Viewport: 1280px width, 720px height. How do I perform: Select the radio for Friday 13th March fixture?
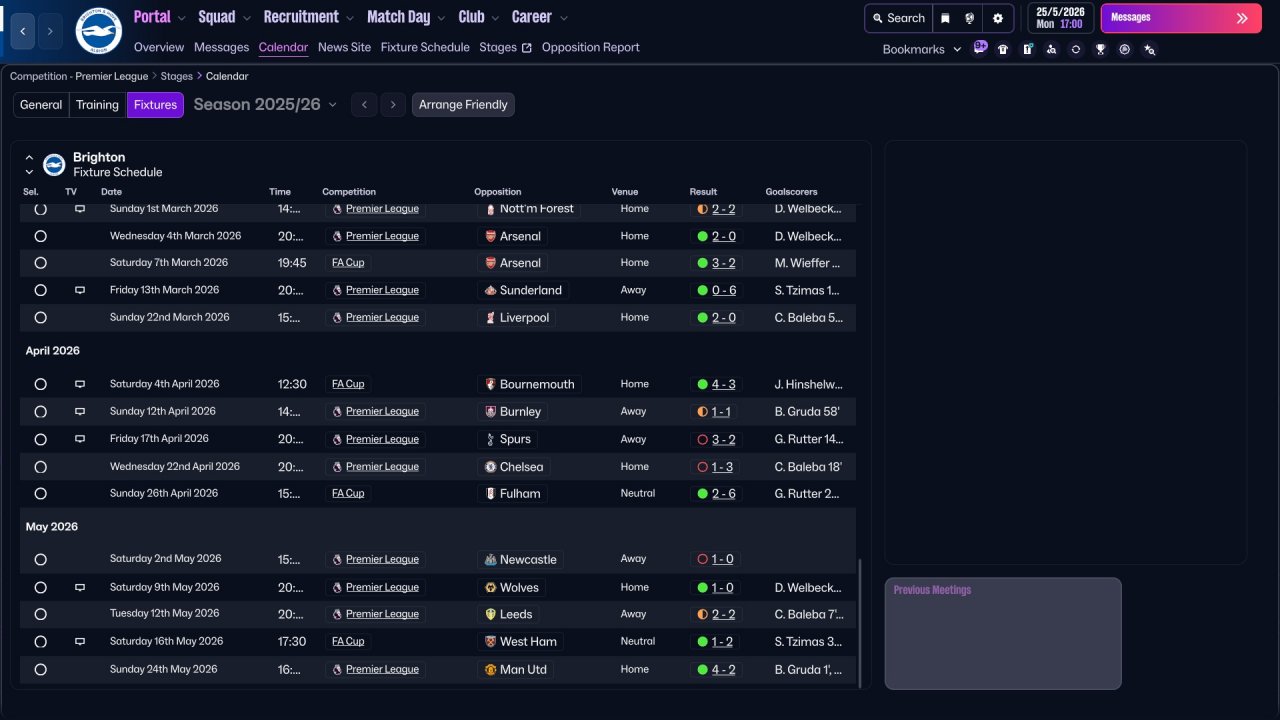point(40,290)
